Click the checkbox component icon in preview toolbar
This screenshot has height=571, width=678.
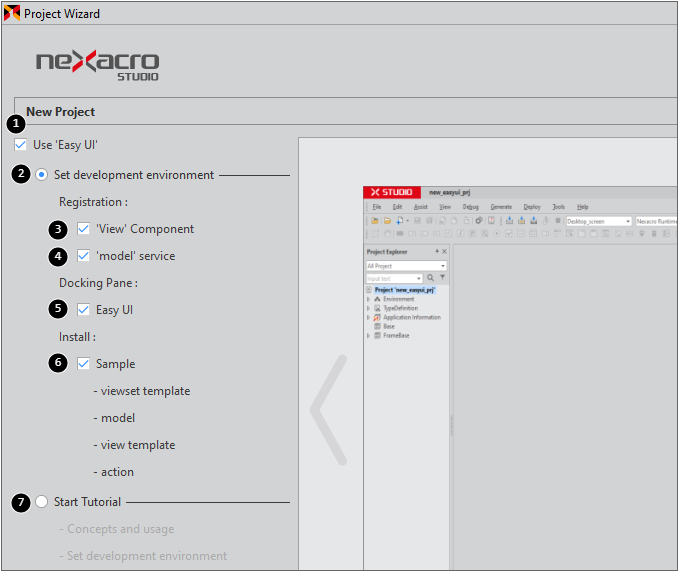pos(509,233)
